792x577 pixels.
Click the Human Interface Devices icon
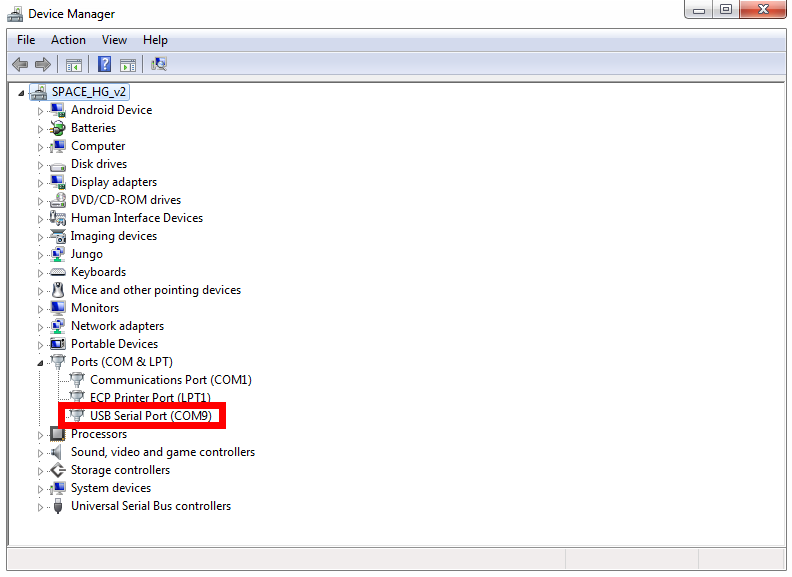tap(58, 218)
